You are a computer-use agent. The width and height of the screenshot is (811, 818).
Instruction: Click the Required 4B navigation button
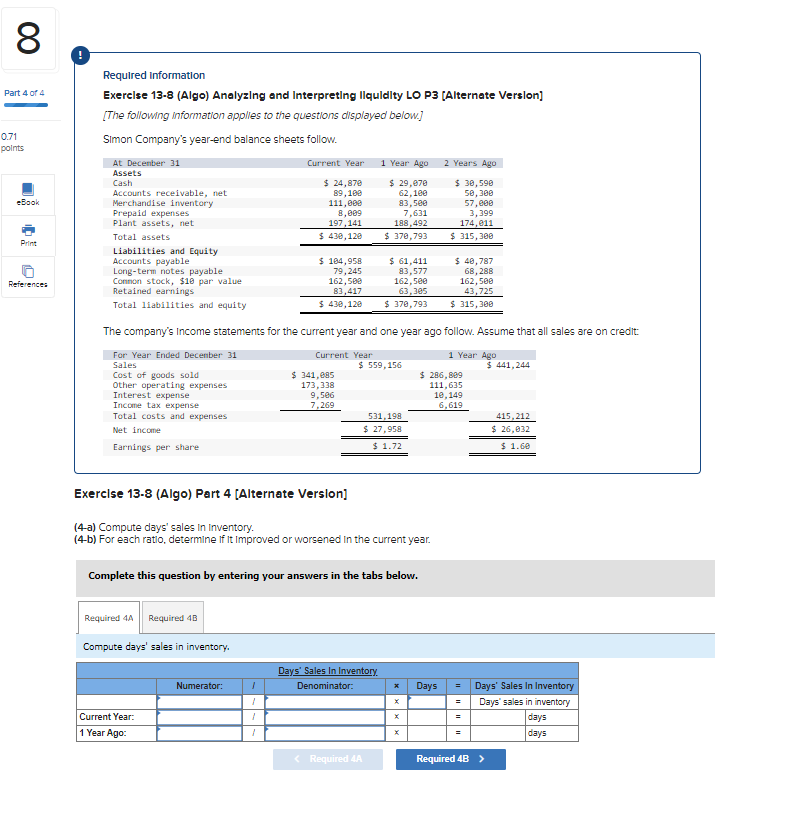pos(450,760)
